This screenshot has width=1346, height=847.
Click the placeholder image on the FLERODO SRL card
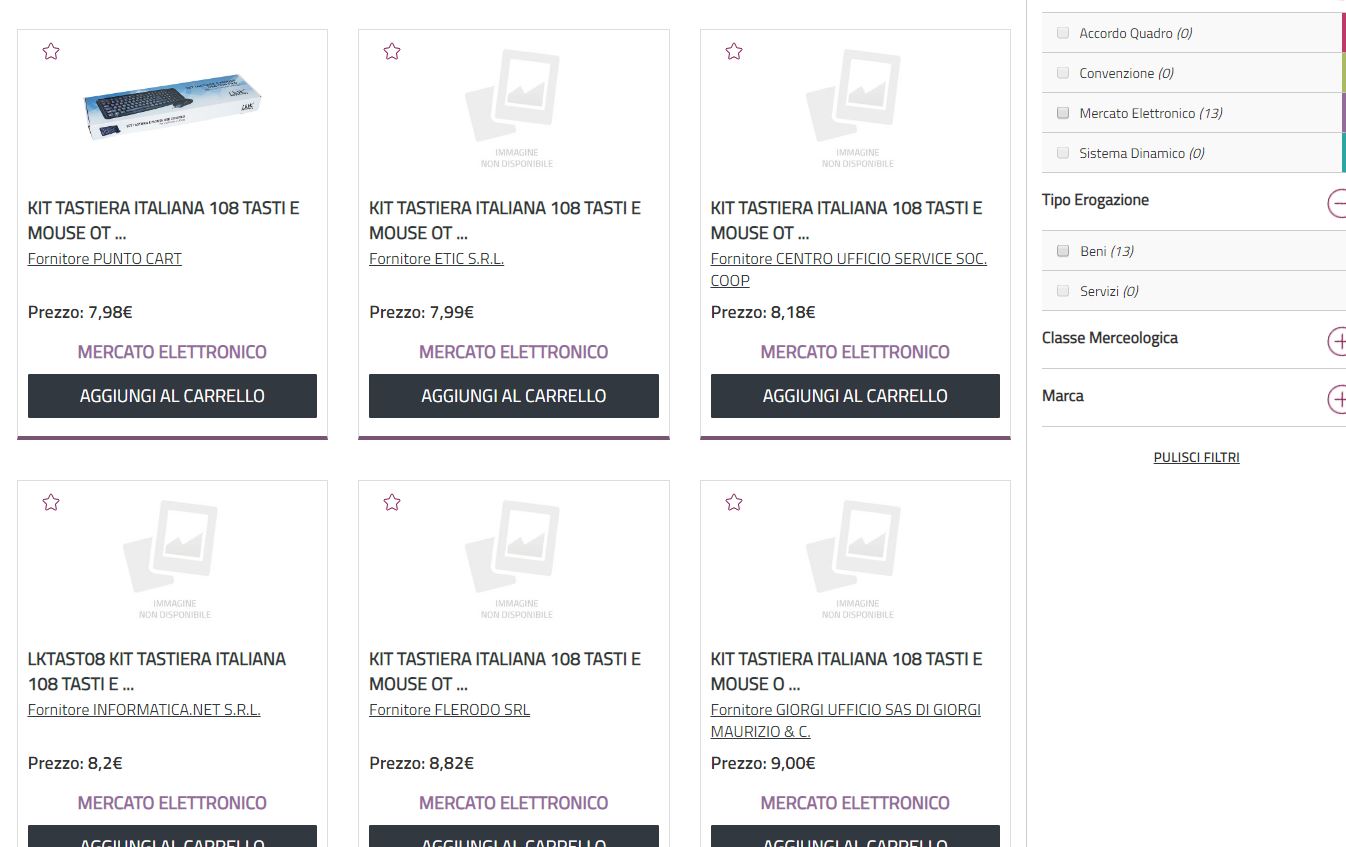click(x=514, y=559)
